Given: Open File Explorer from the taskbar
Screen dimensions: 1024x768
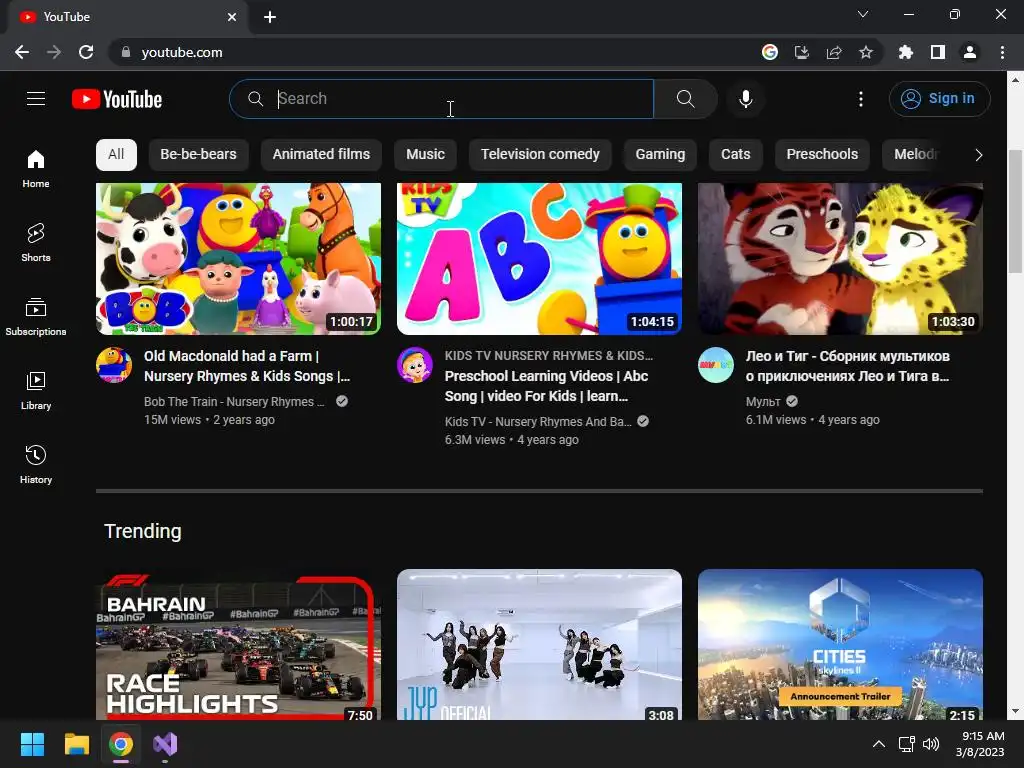Looking at the screenshot, I should click(76, 744).
